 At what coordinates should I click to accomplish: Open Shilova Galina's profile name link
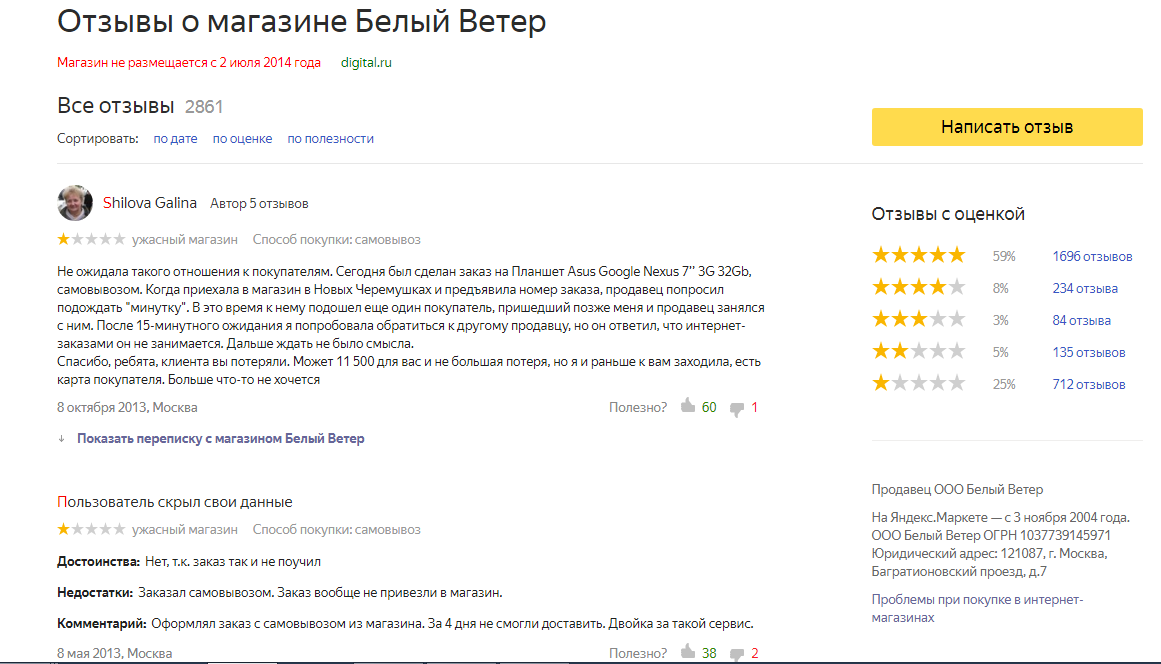pos(150,203)
